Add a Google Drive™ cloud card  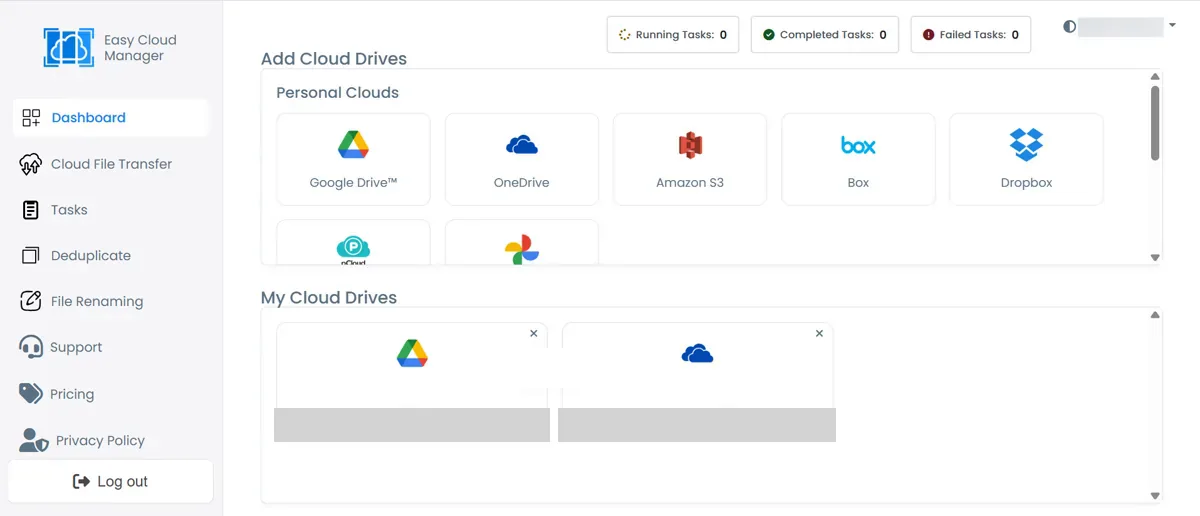pyautogui.click(x=353, y=159)
